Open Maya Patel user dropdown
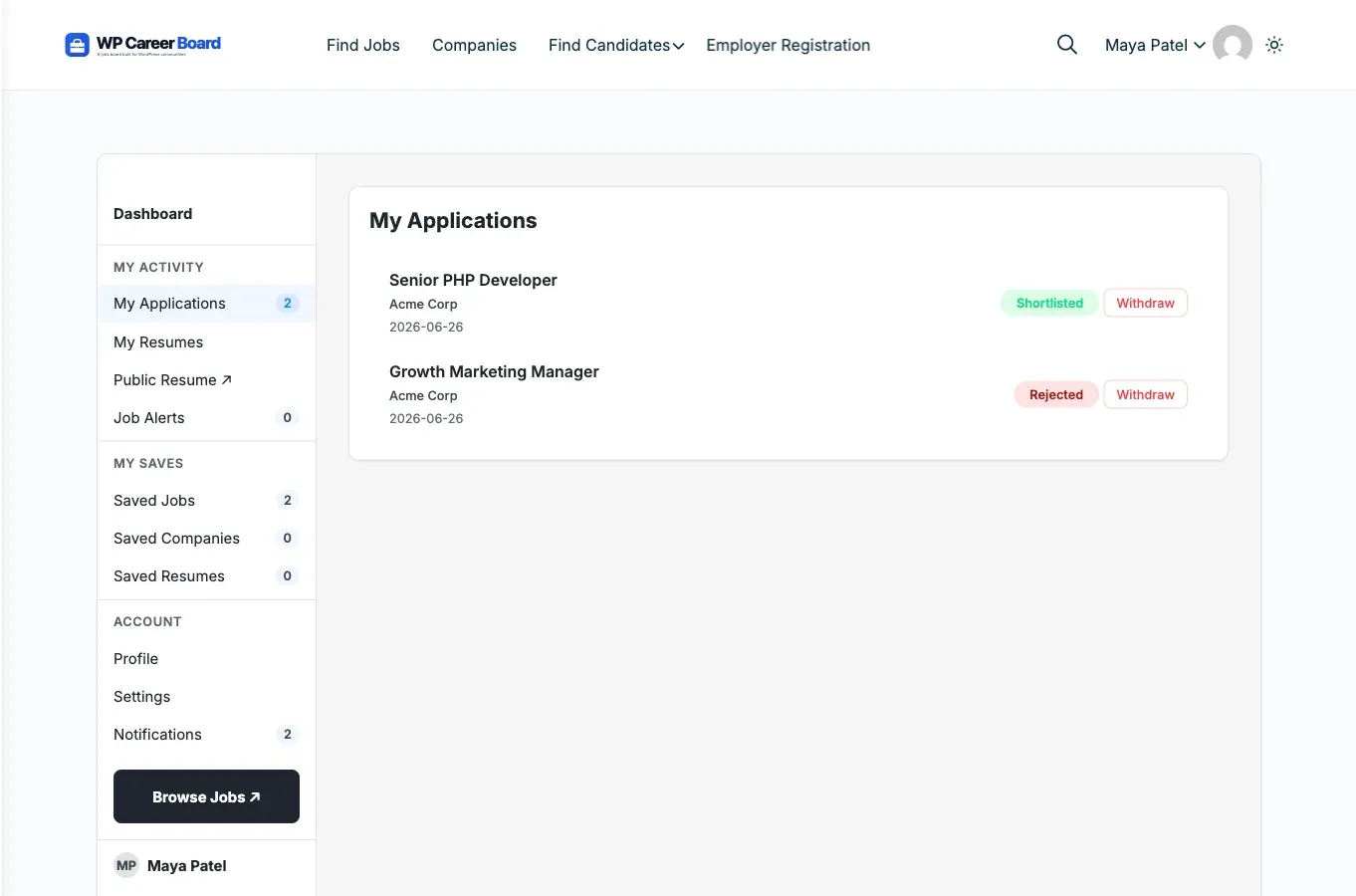 pos(1155,45)
